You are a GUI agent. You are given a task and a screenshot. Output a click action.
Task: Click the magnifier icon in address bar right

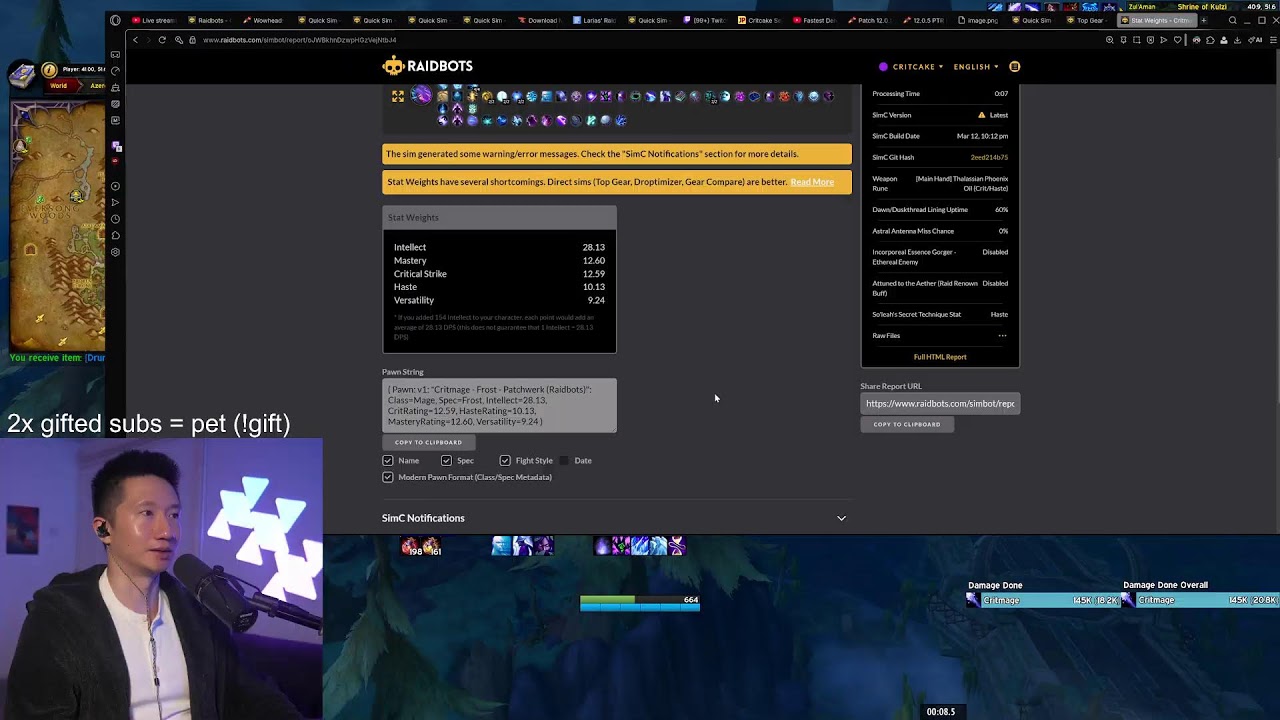click(1109, 40)
